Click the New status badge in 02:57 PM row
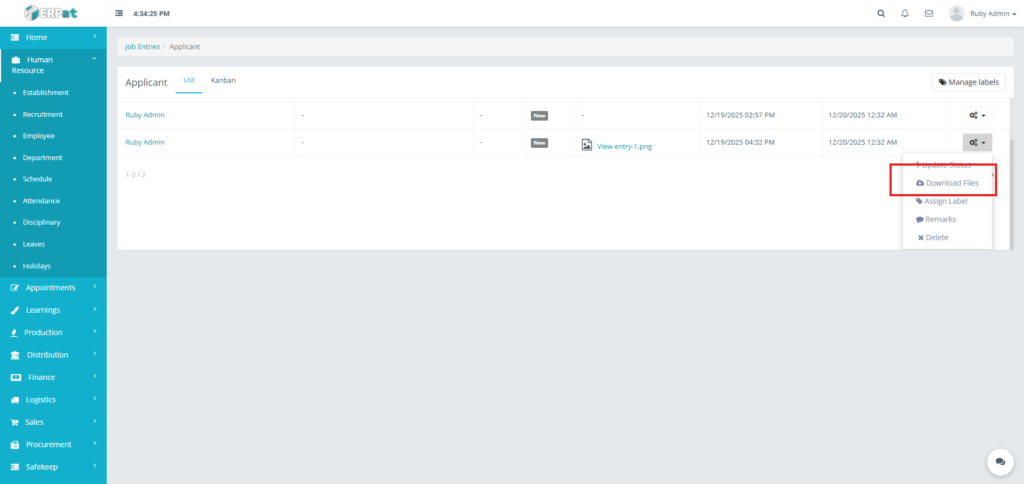The height and width of the screenshot is (484, 1024). (x=539, y=116)
